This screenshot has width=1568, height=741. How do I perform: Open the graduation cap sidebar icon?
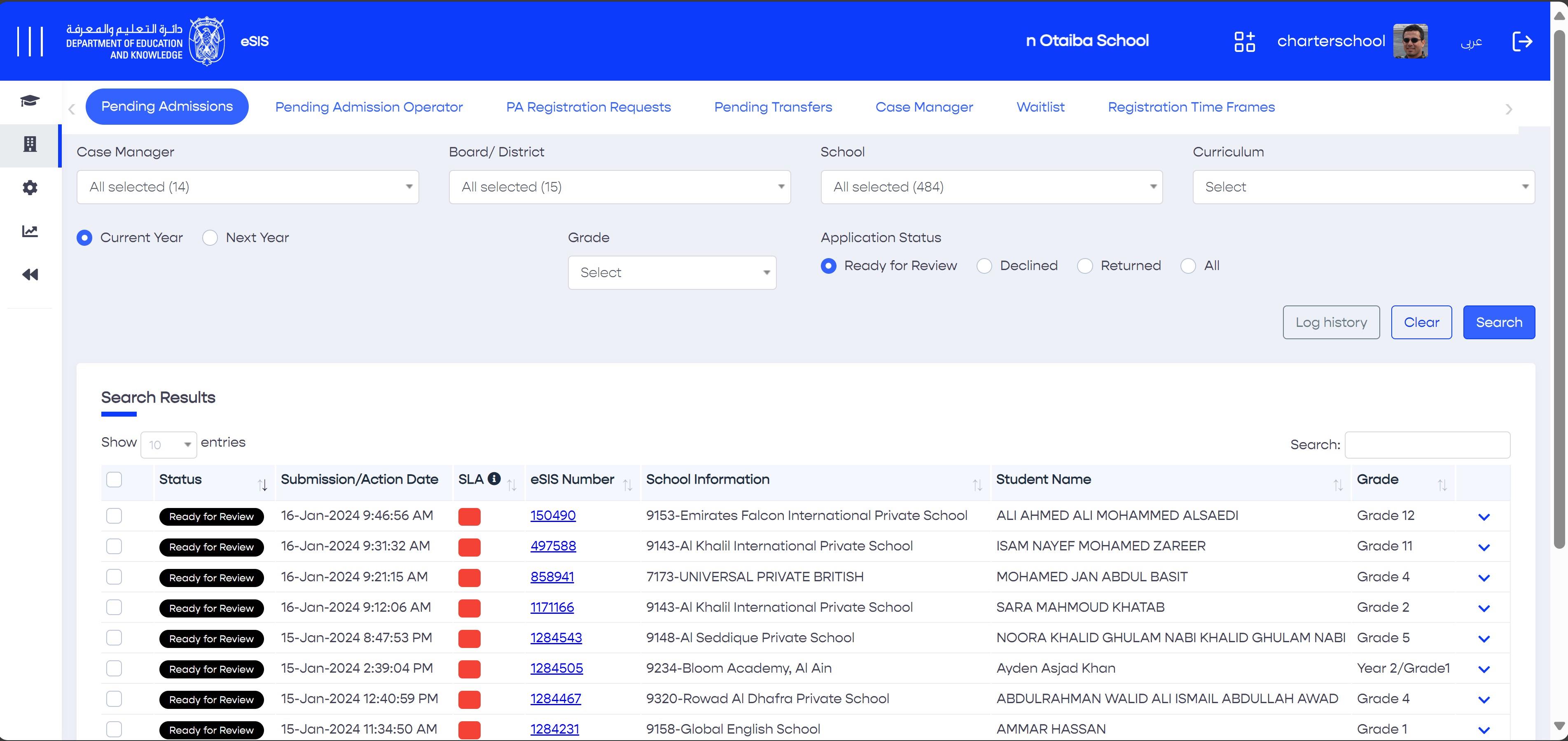(x=30, y=100)
